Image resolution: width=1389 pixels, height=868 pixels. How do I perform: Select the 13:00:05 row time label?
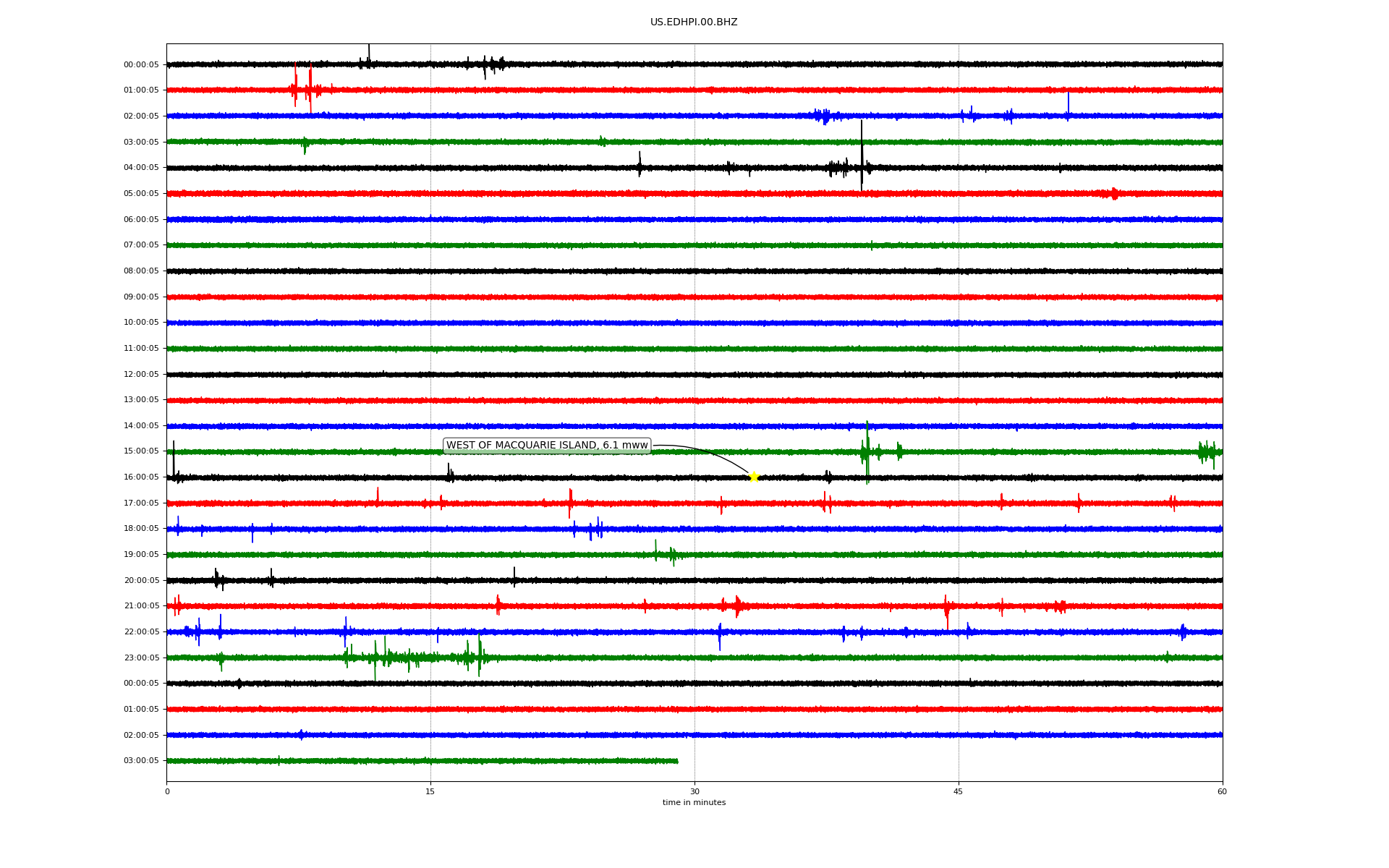[x=141, y=400]
